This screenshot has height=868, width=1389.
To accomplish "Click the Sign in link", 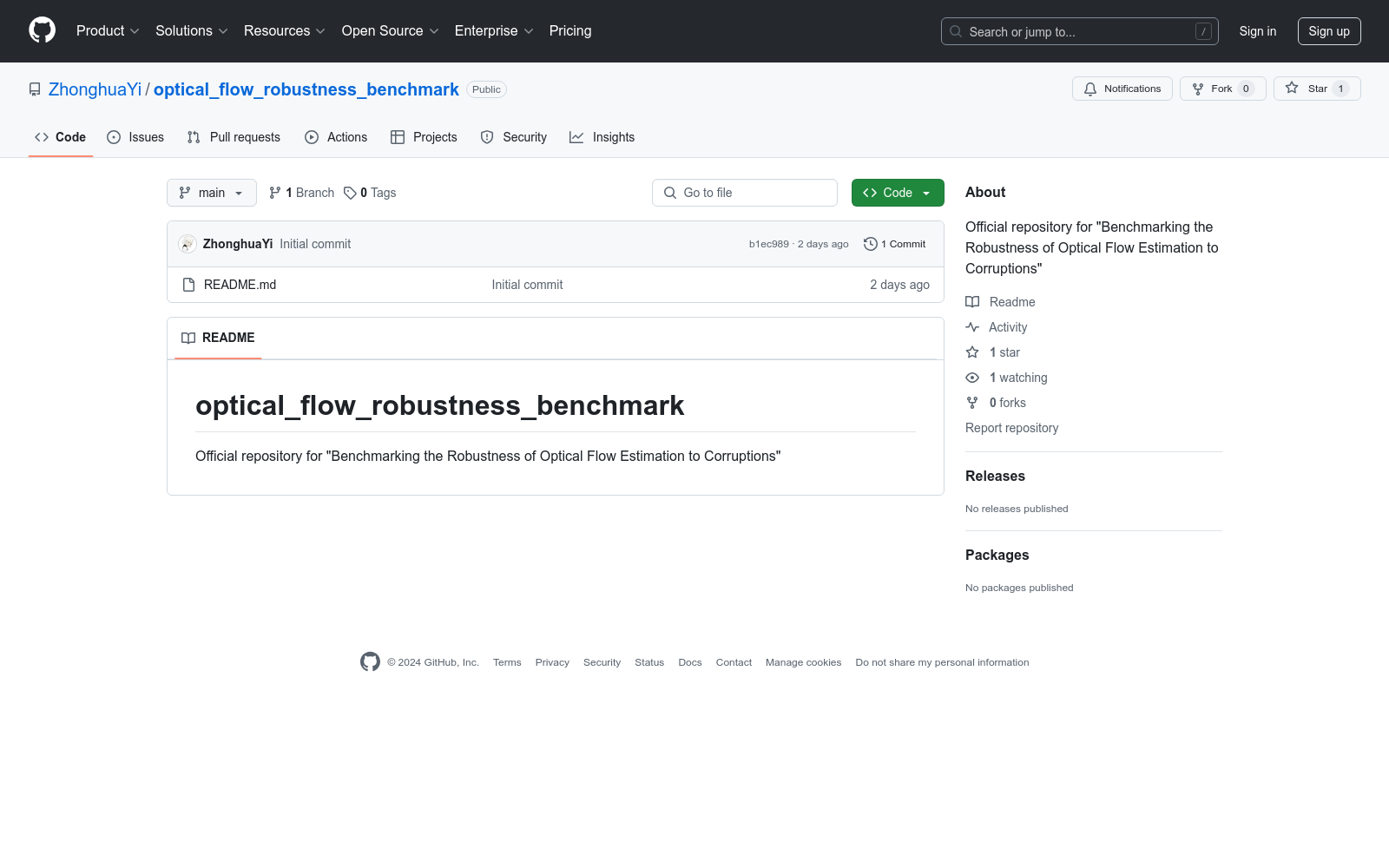I will (1257, 31).
